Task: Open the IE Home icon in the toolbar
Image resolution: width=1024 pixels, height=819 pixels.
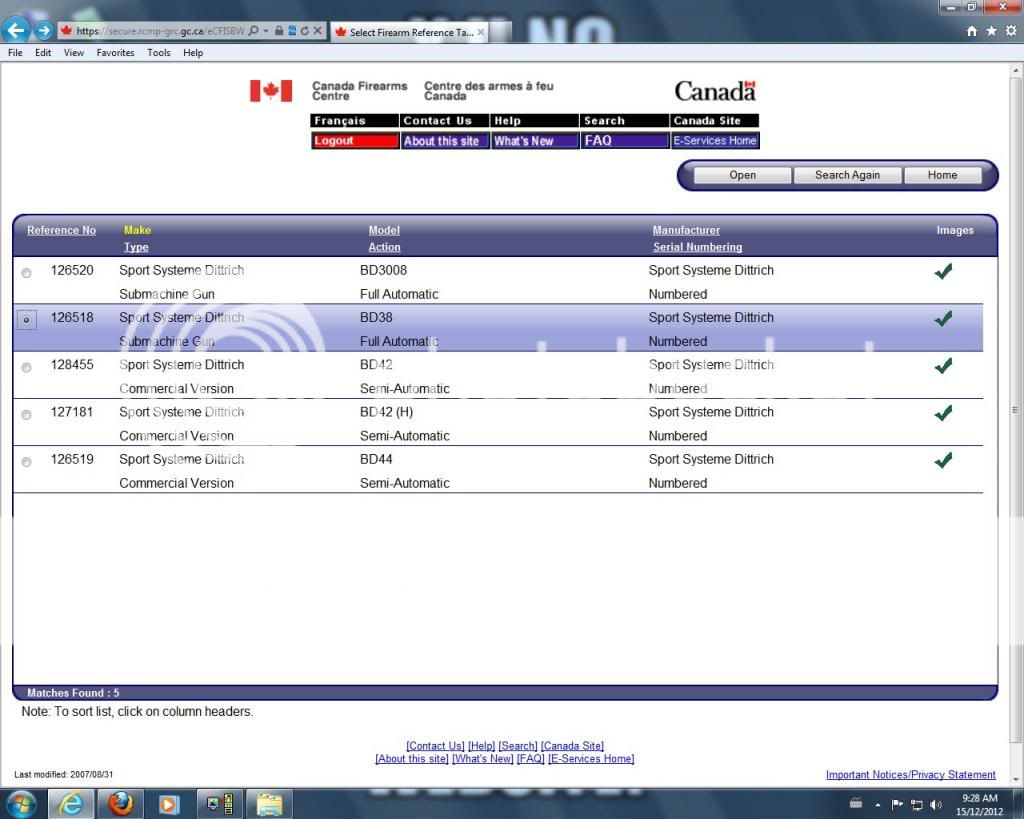Action: [972, 31]
